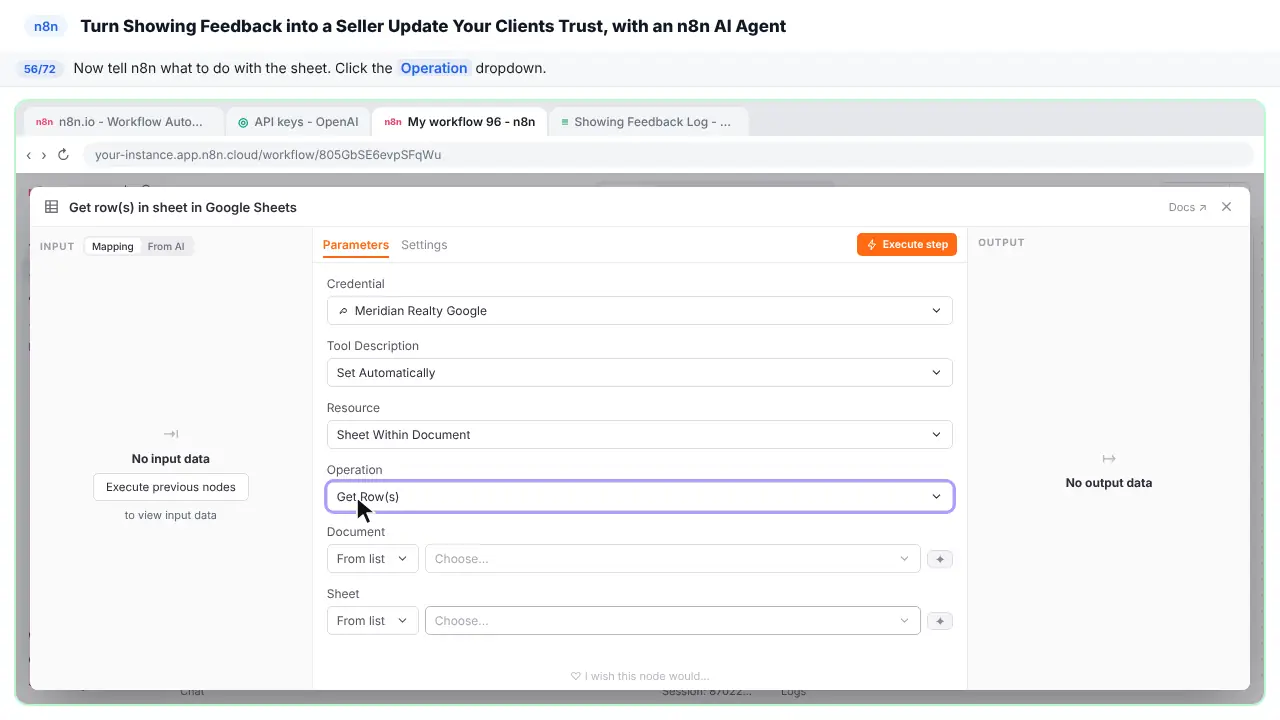Switch to the Settings tab
This screenshot has height=720, width=1280.
pyautogui.click(x=424, y=245)
